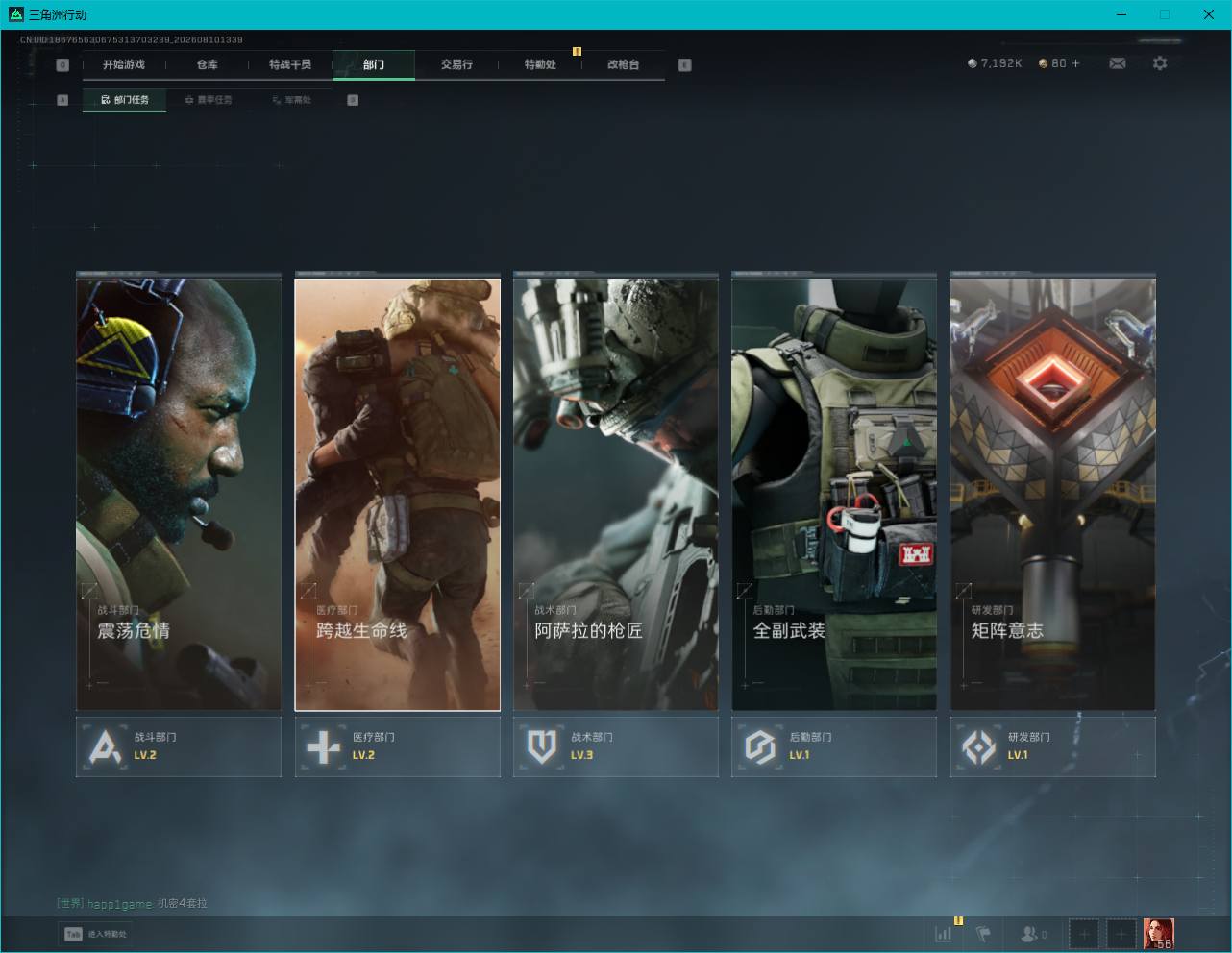Click the Q key previous-tab icon

[62, 64]
